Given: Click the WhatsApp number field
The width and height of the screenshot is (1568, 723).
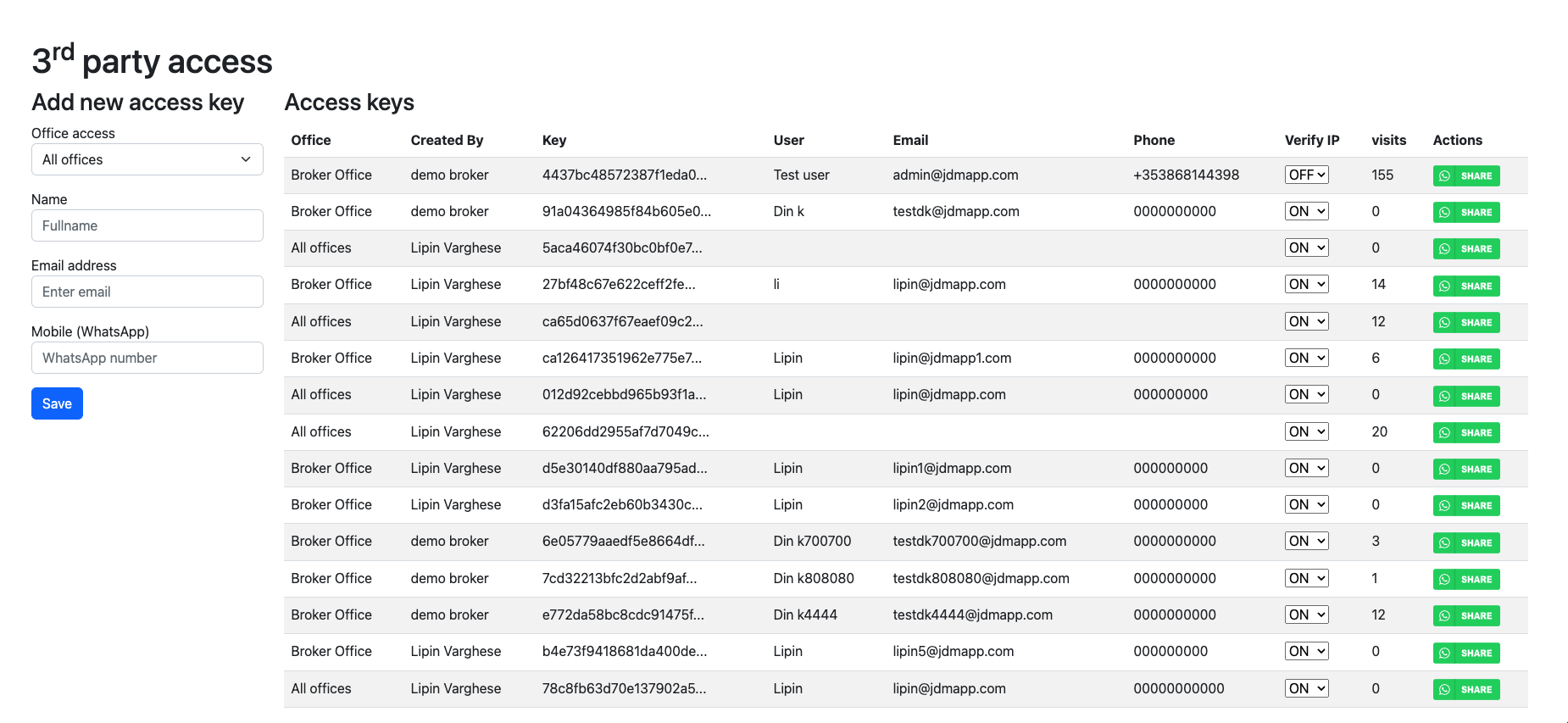Looking at the screenshot, I should pos(147,358).
